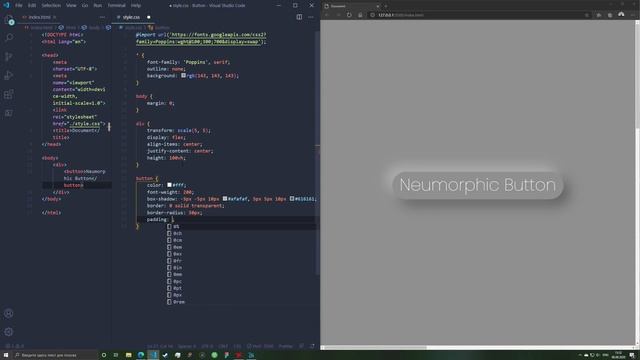Click the green round app icon on taskbar
The image size is (640, 360).
(214, 355)
